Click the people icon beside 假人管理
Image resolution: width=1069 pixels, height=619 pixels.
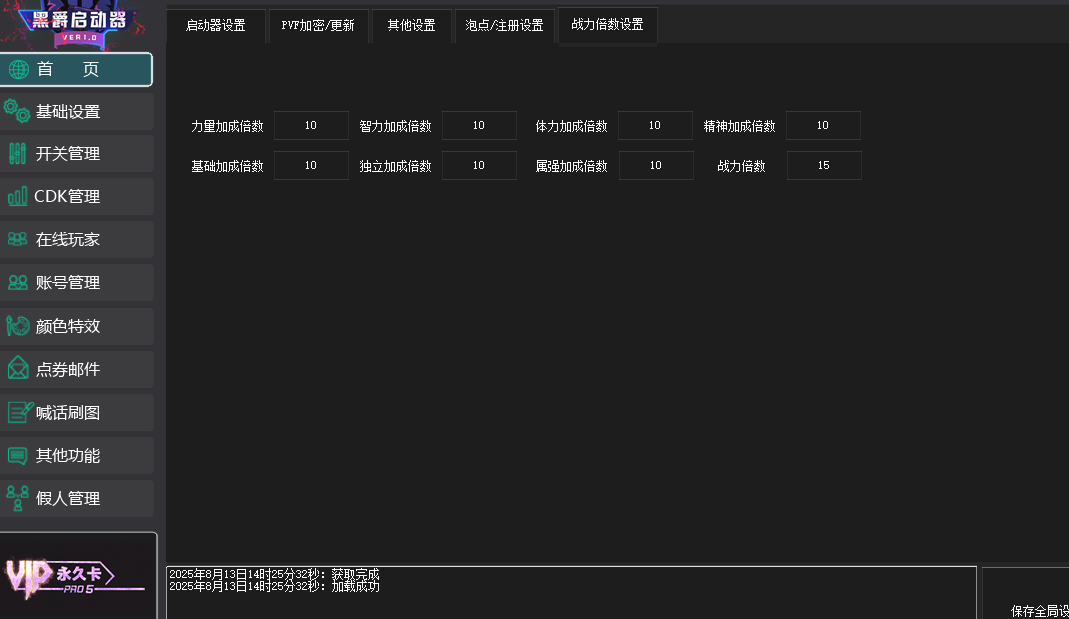pos(17,498)
